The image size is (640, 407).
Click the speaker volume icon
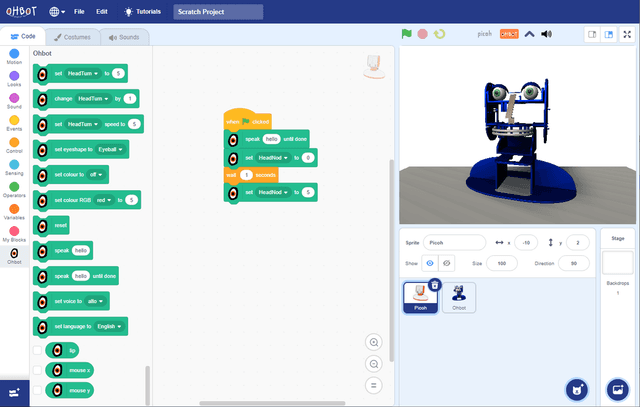pos(546,33)
